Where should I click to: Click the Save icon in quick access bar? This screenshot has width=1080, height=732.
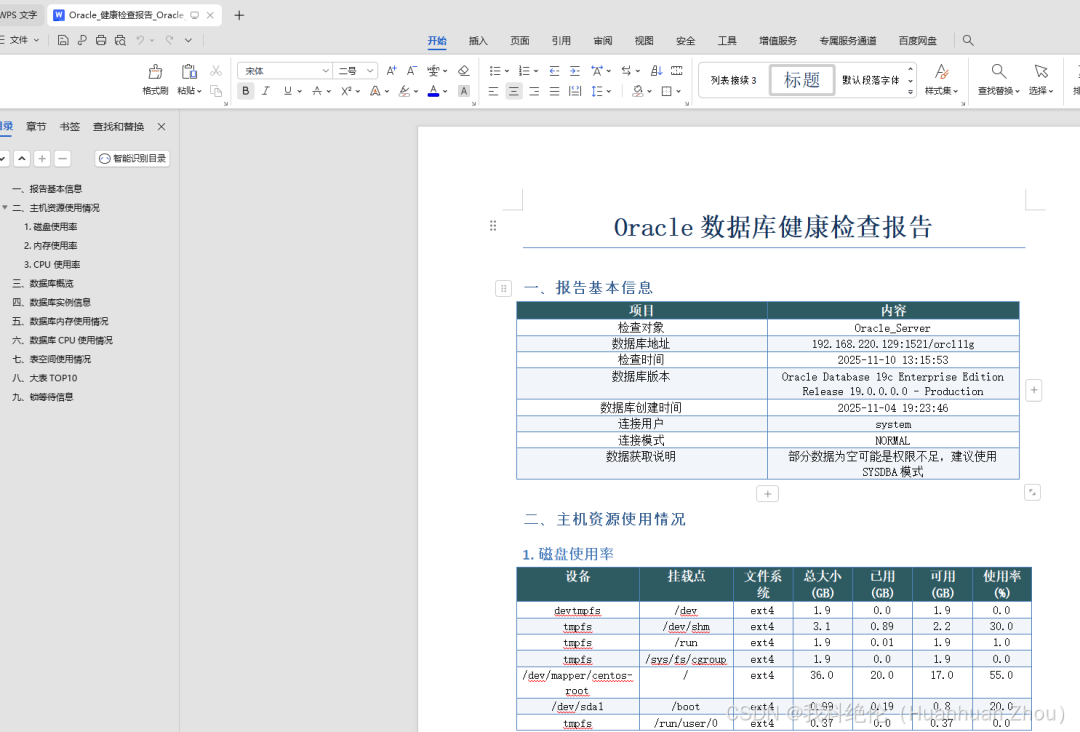click(63, 41)
